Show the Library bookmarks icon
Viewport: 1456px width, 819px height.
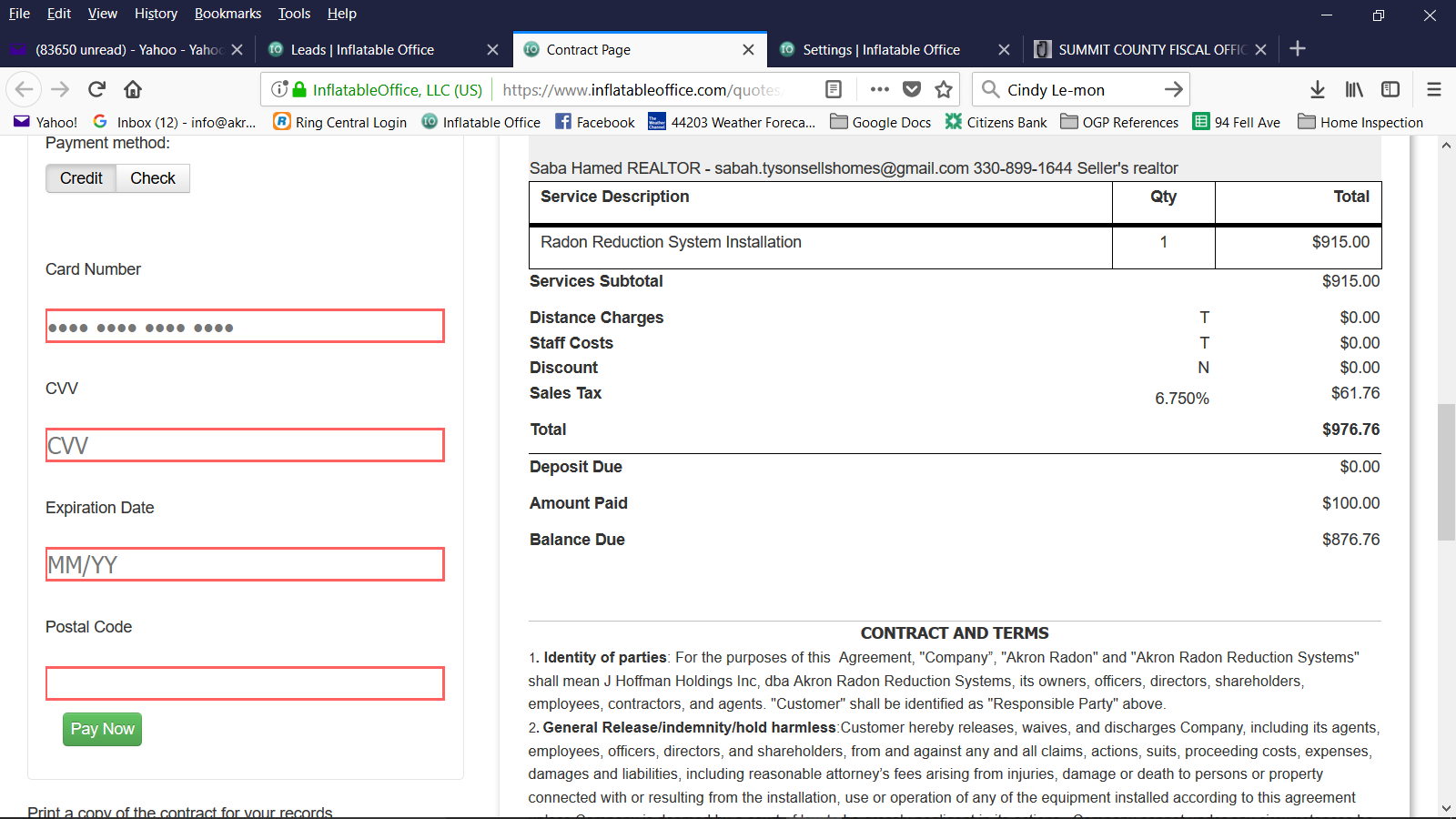(1354, 89)
